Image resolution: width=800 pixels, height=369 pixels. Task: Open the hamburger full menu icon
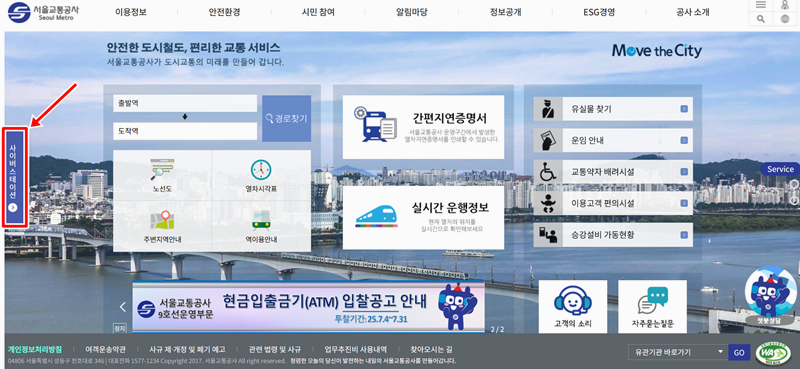(x=761, y=5)
